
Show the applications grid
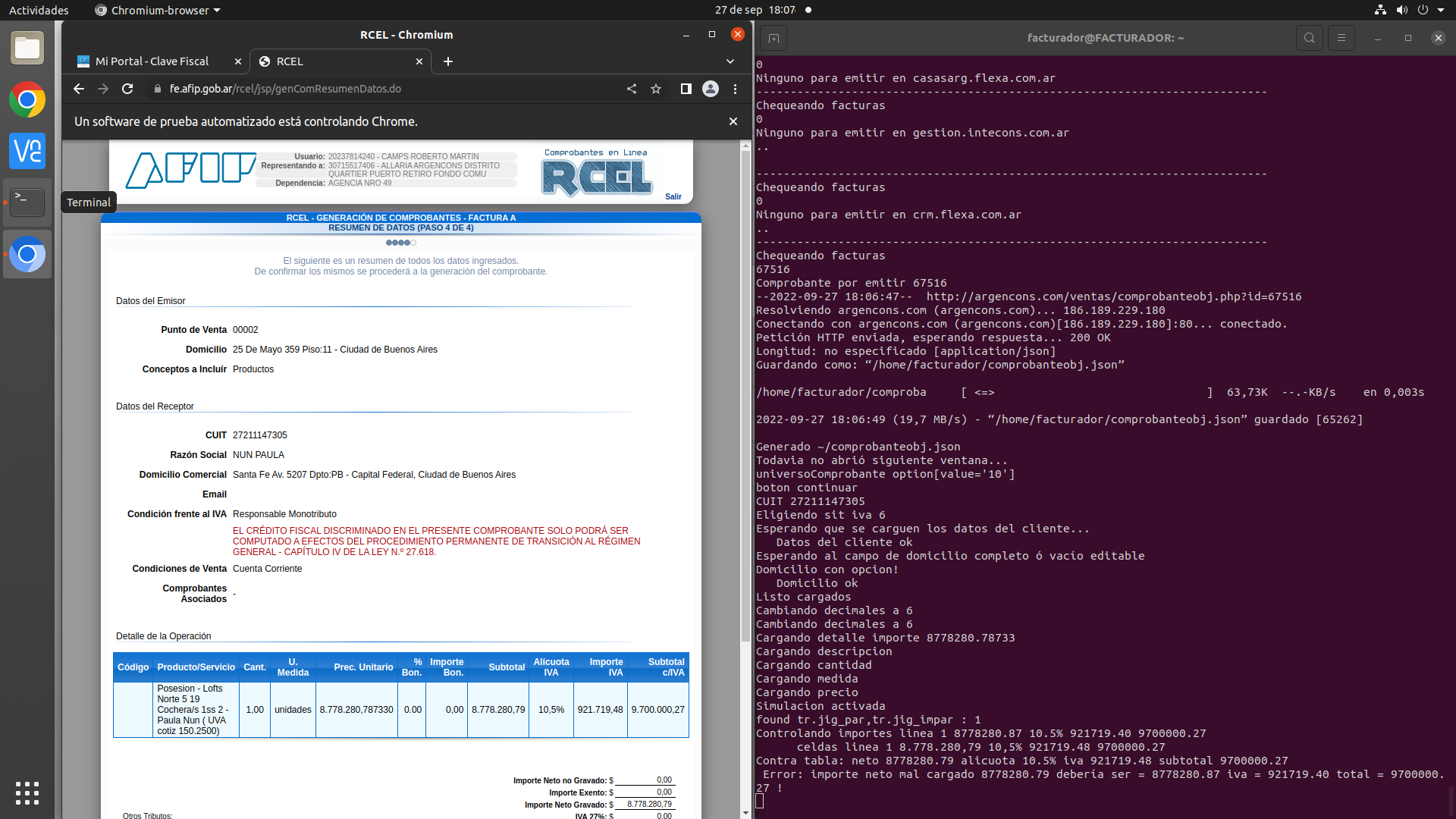pos(27,793)
